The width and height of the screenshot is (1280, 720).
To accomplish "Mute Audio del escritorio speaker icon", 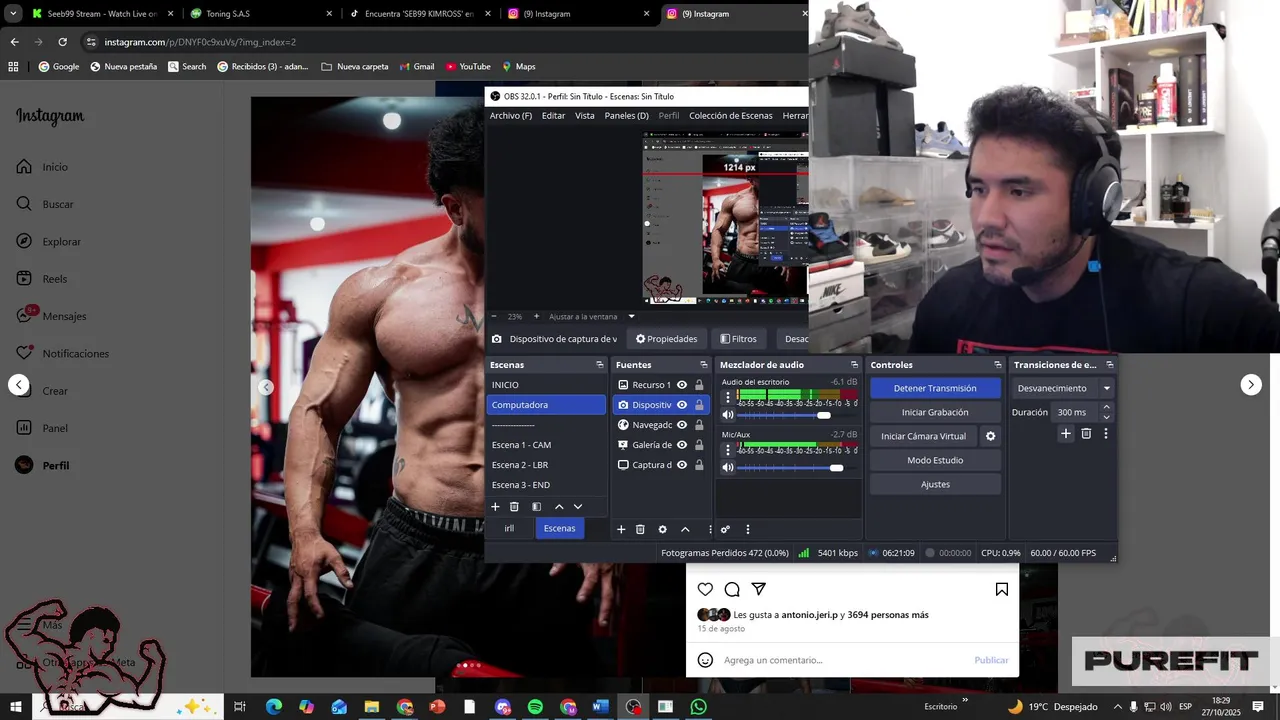I will pyautogui.click(x=728, y=415).
